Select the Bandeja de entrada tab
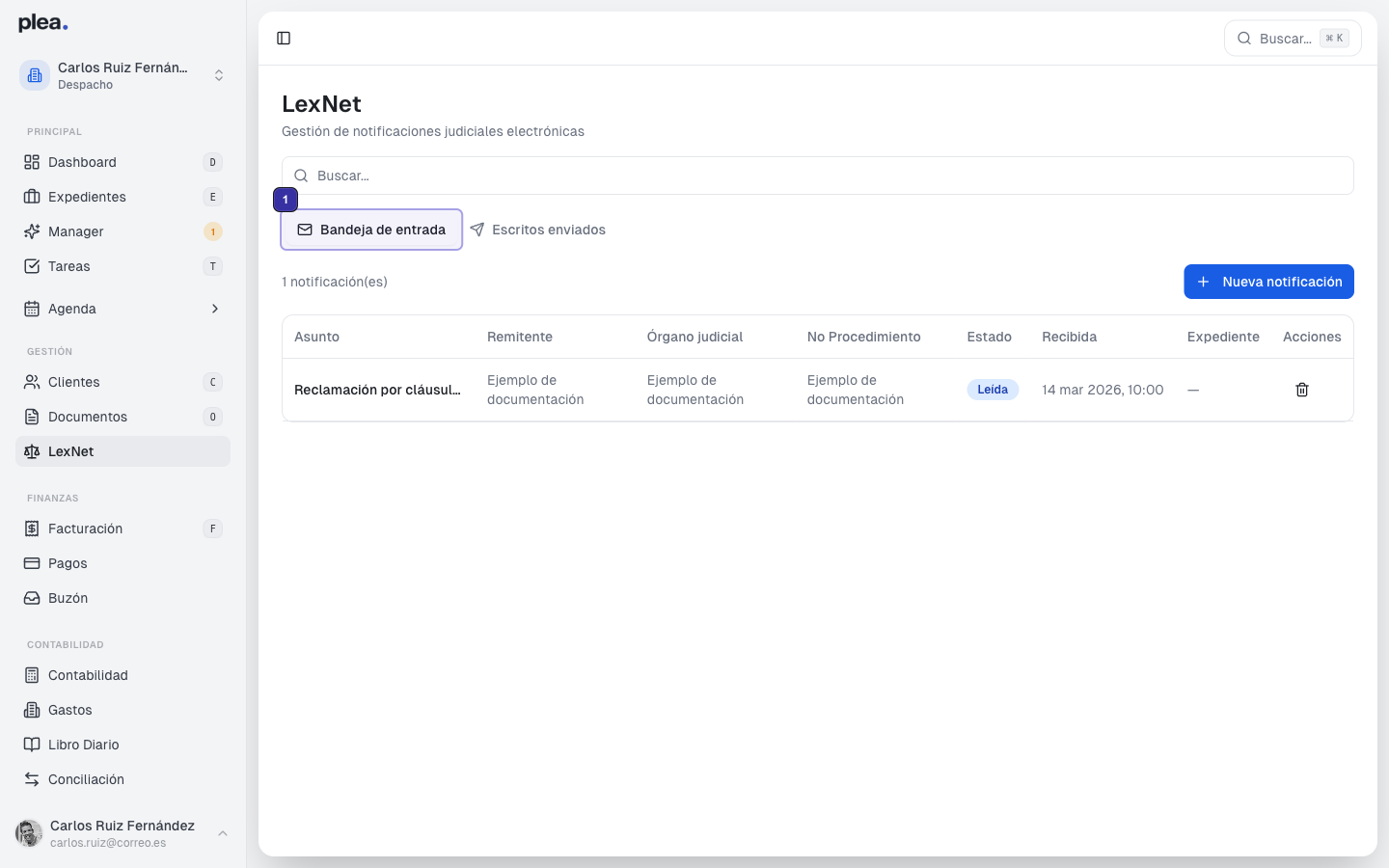The image size is (1389, 868). (x=371, y=230)
